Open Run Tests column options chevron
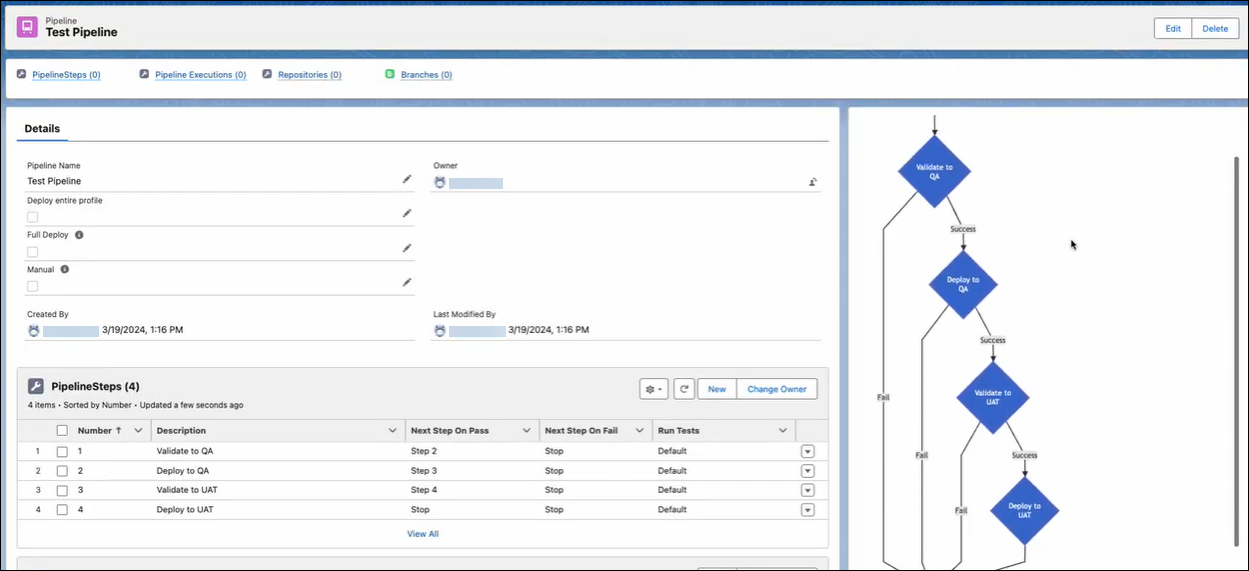The height and width of the screenshot is (571, 1249). click(783, 430)
